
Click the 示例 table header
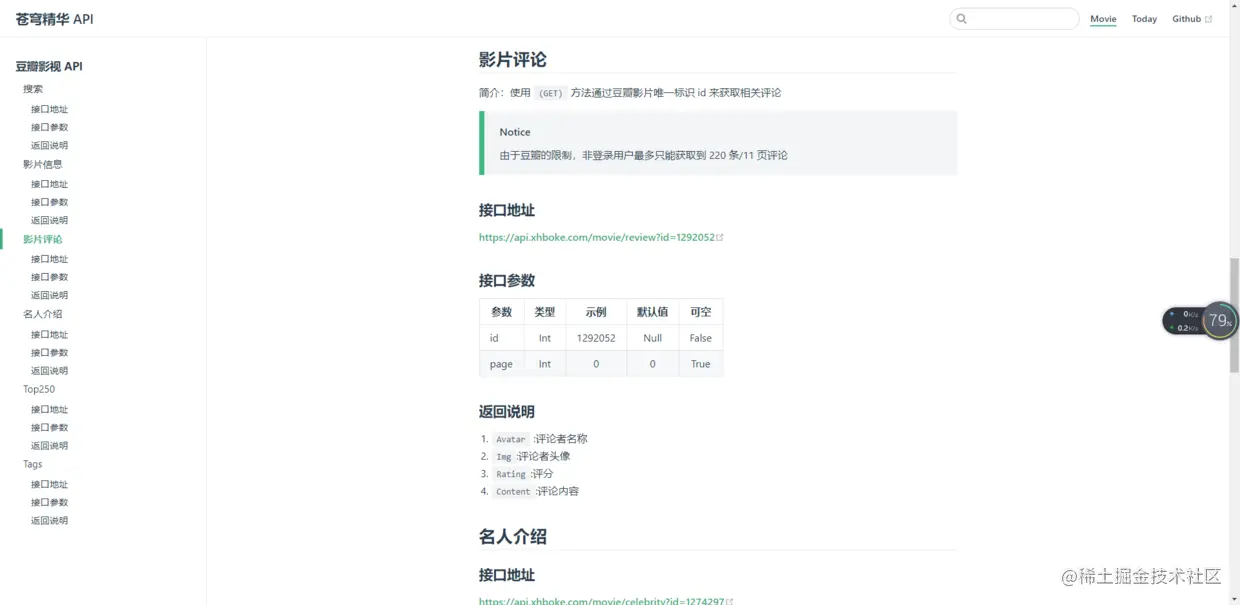[596, 312]
